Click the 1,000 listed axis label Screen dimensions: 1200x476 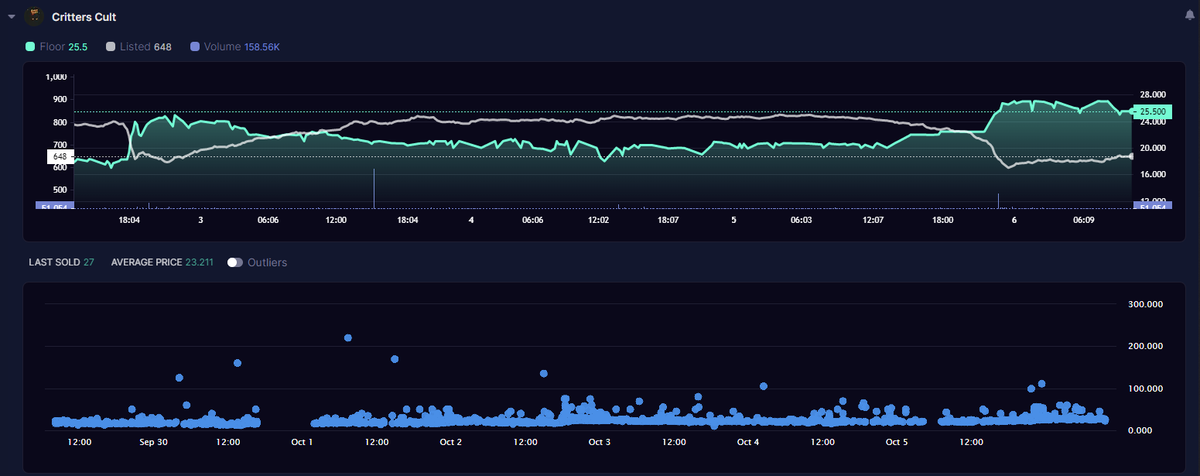pyautogui.click(x=56, y=77)
